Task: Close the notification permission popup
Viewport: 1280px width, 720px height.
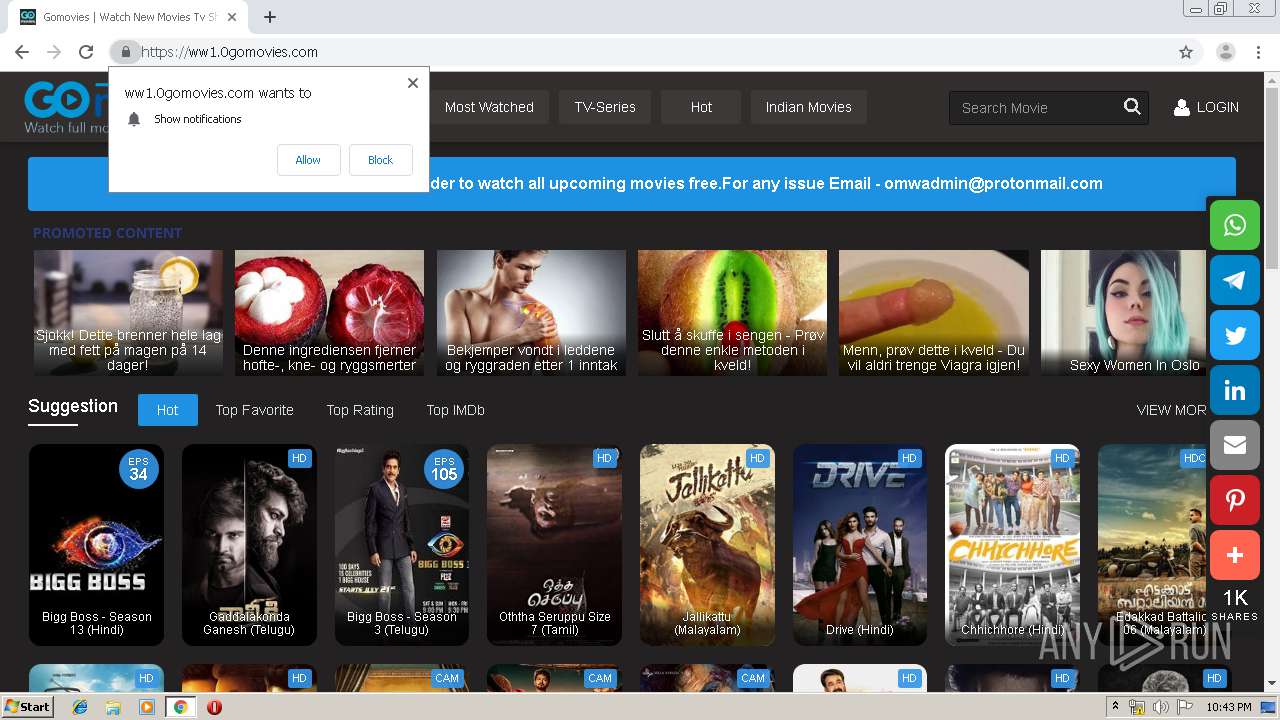Action: (413, 83)
